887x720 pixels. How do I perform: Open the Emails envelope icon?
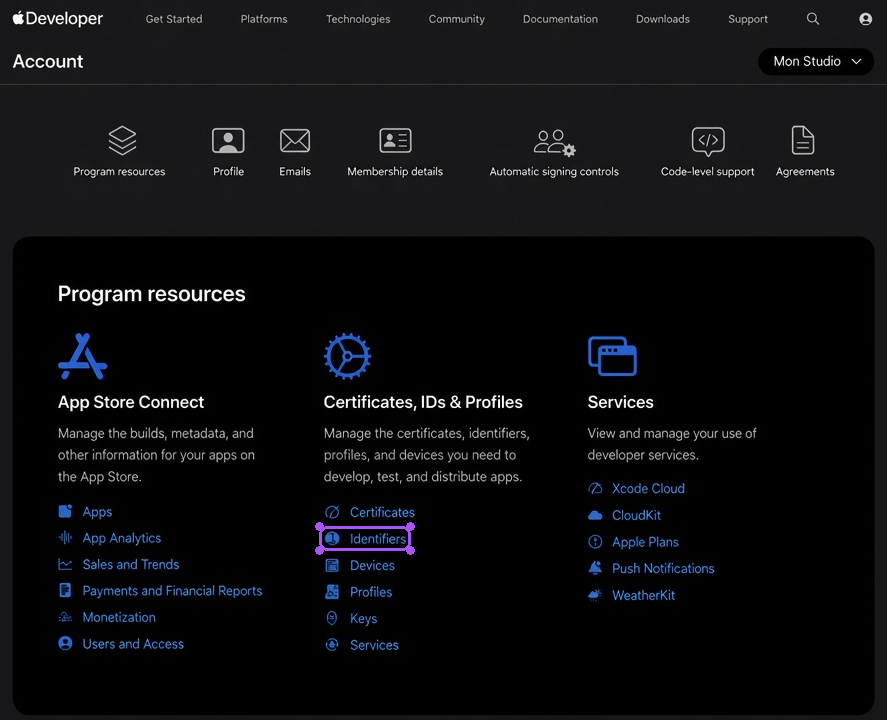295,140
